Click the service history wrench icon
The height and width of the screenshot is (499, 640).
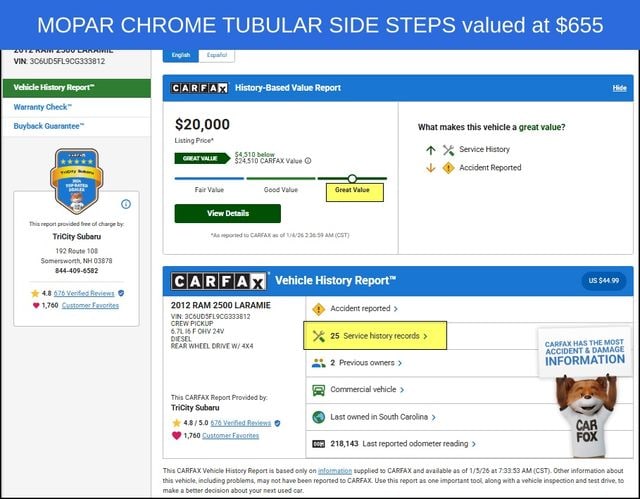click(319, 336)
